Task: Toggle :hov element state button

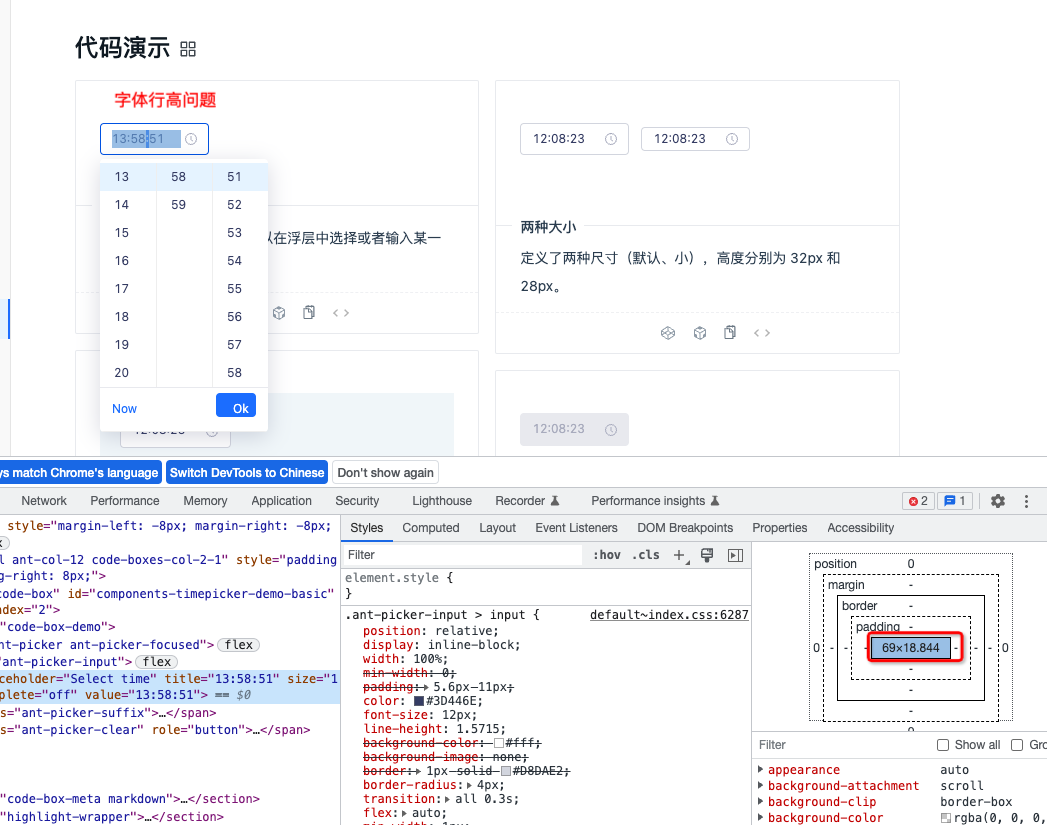Action: coord(607,555)
